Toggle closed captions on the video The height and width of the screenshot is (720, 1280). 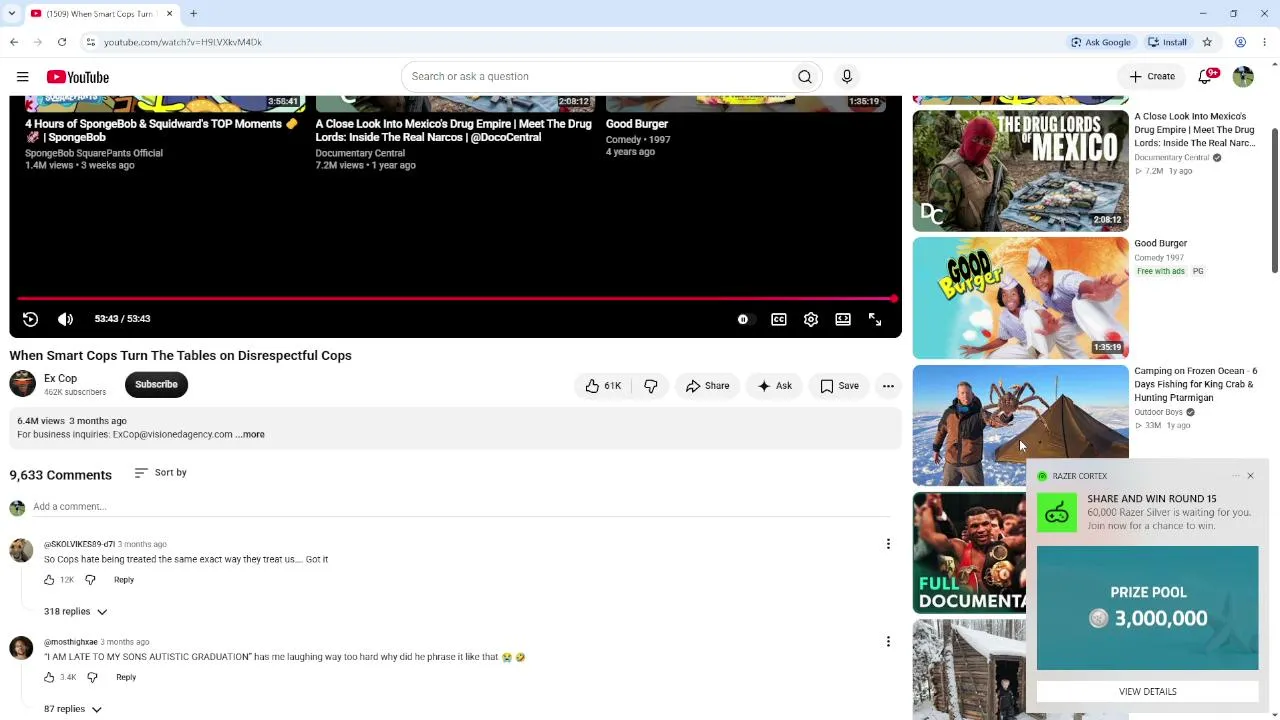click(779, 319)
